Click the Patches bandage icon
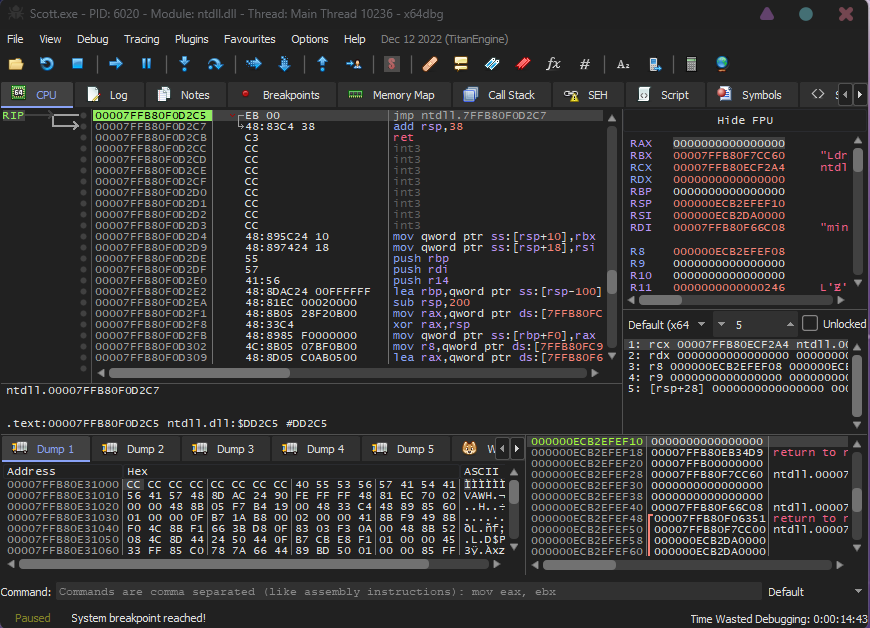 tap(430, 64)
